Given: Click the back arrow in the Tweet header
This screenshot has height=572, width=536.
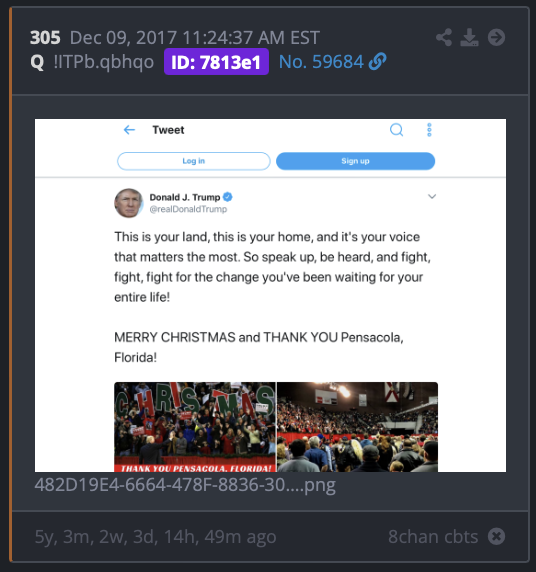Looking at the screenshot, I should click(x=129, y=130).
